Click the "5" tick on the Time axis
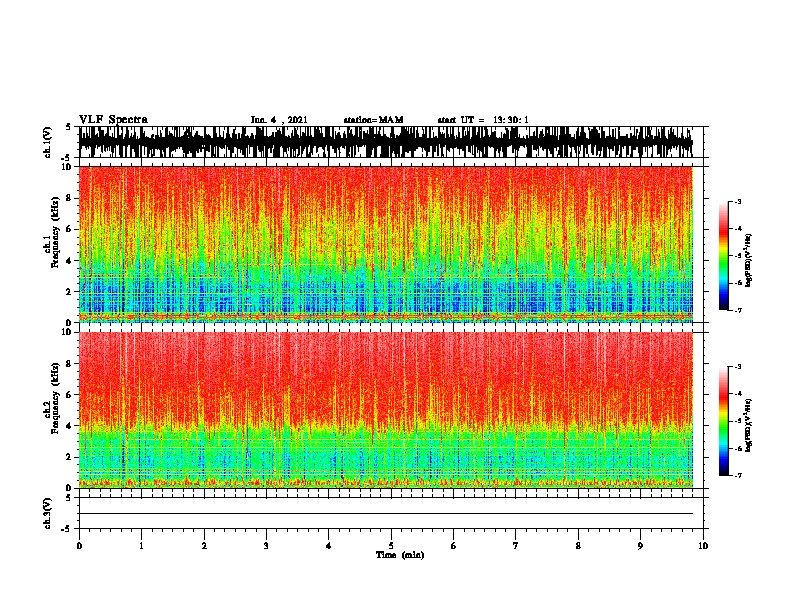792x612 pixels. coord(391,546)
